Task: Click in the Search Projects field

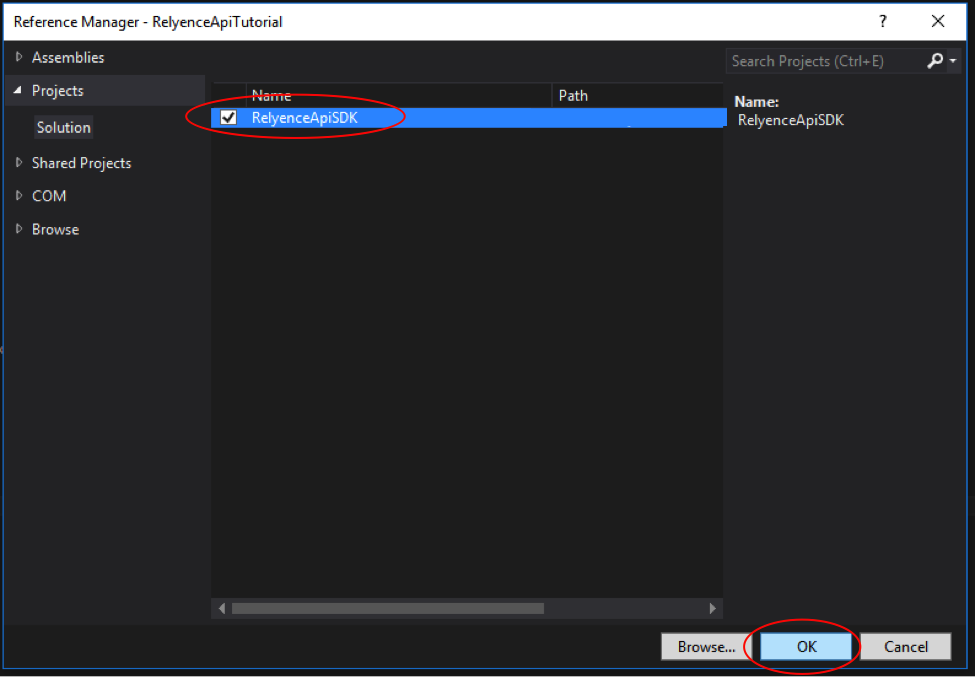Action: click(822, 61)
